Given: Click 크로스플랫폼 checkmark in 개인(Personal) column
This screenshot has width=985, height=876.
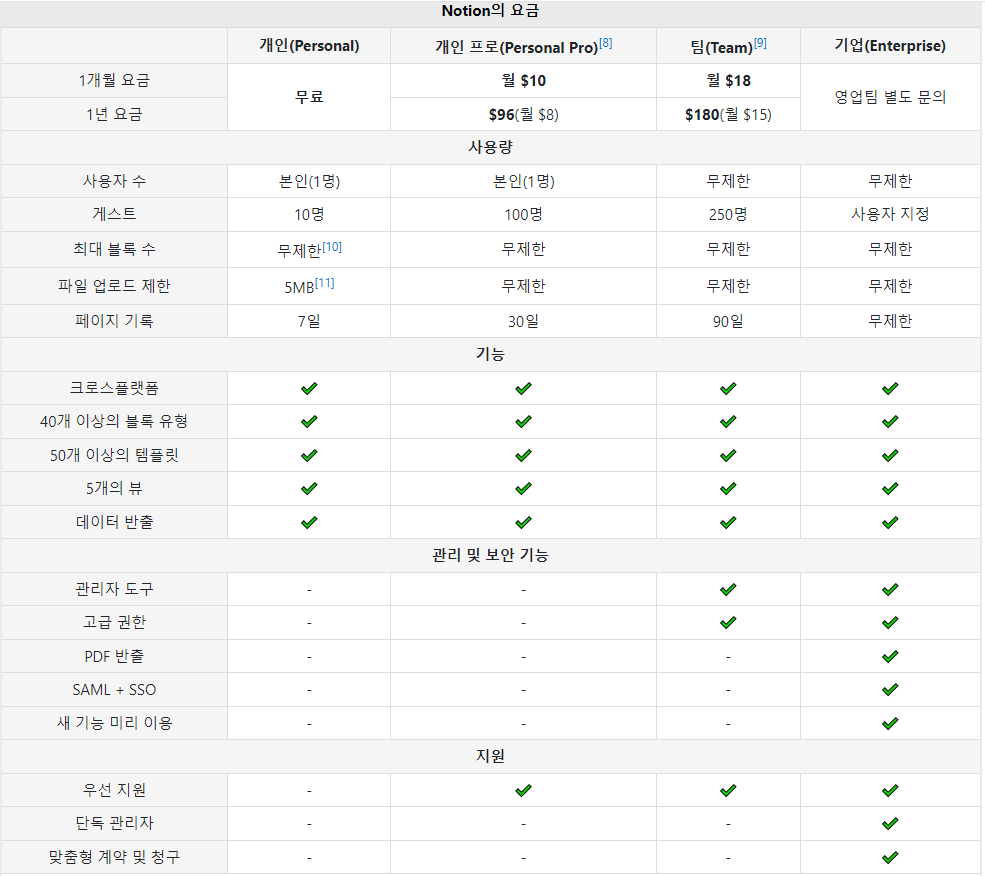Looking at the screenshot, I should click(x=309, y=388).
